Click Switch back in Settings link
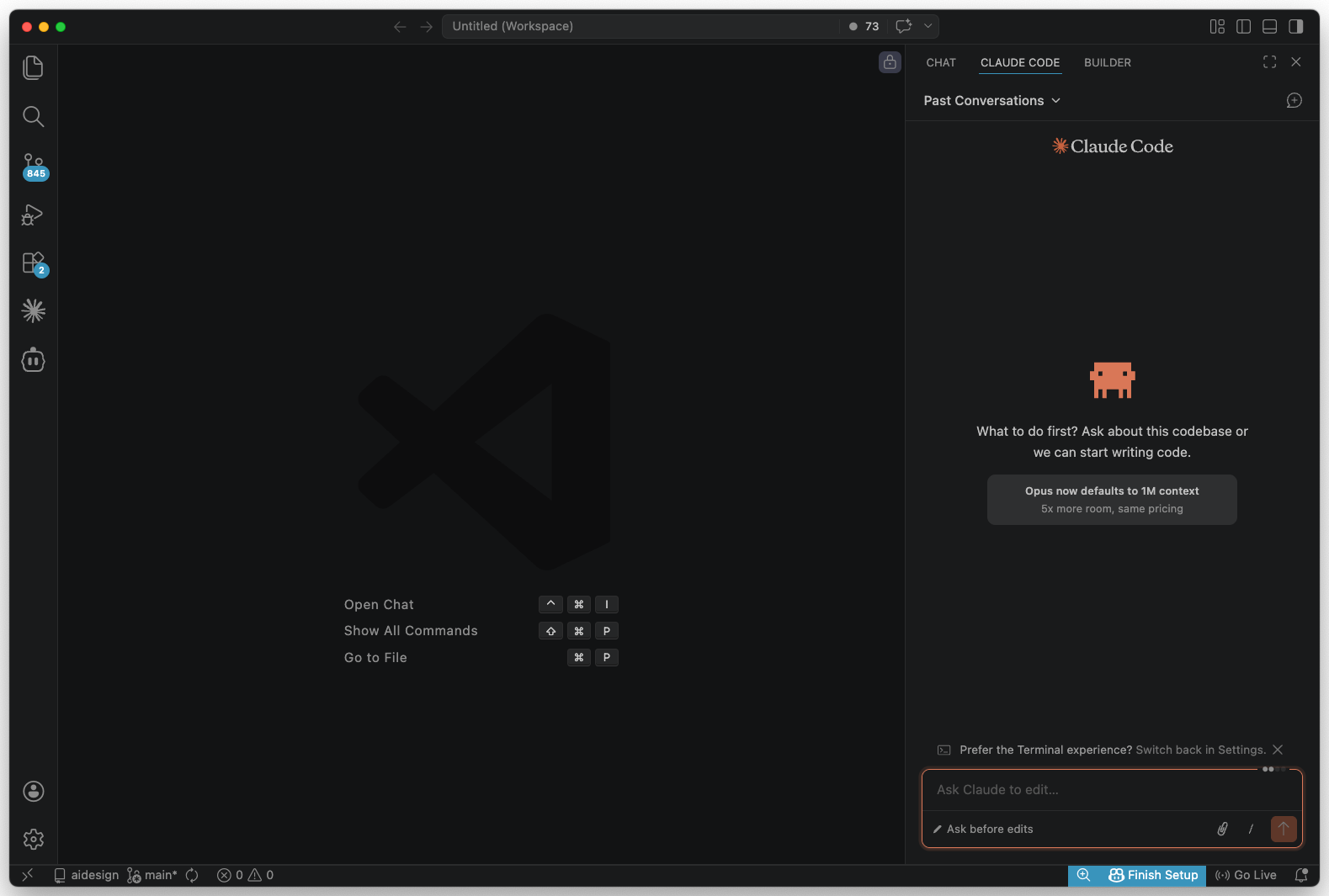This screenshot has width=1329, height=896. 1200,750
